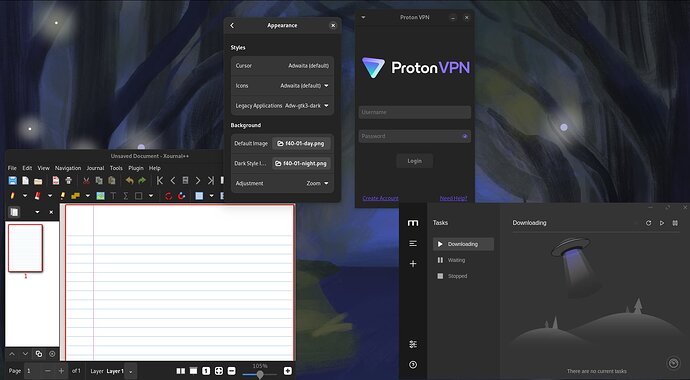
Task: Resume all tasks in Motrix
Action: (x=661, y=223)
